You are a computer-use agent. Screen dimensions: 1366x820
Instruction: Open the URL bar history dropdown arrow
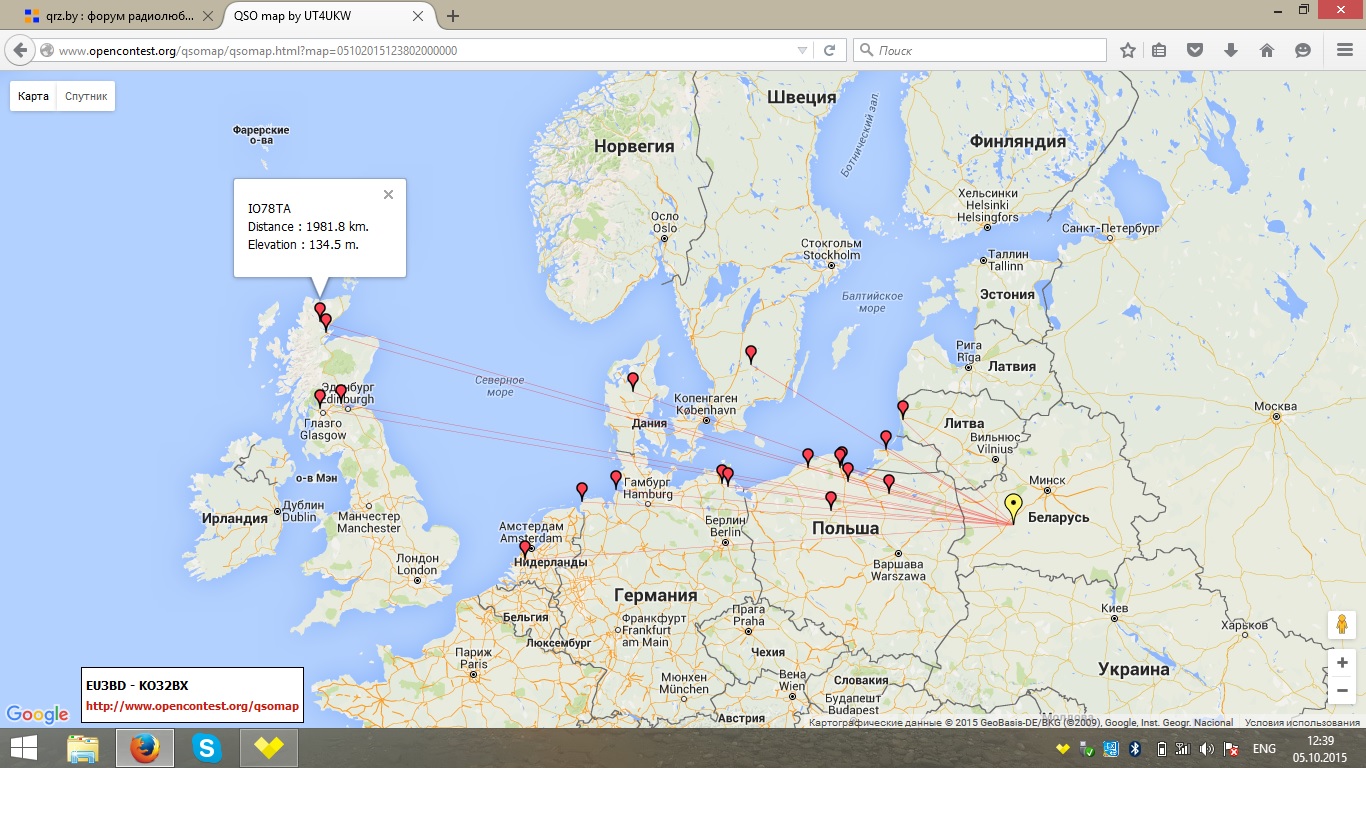(802, 50)
